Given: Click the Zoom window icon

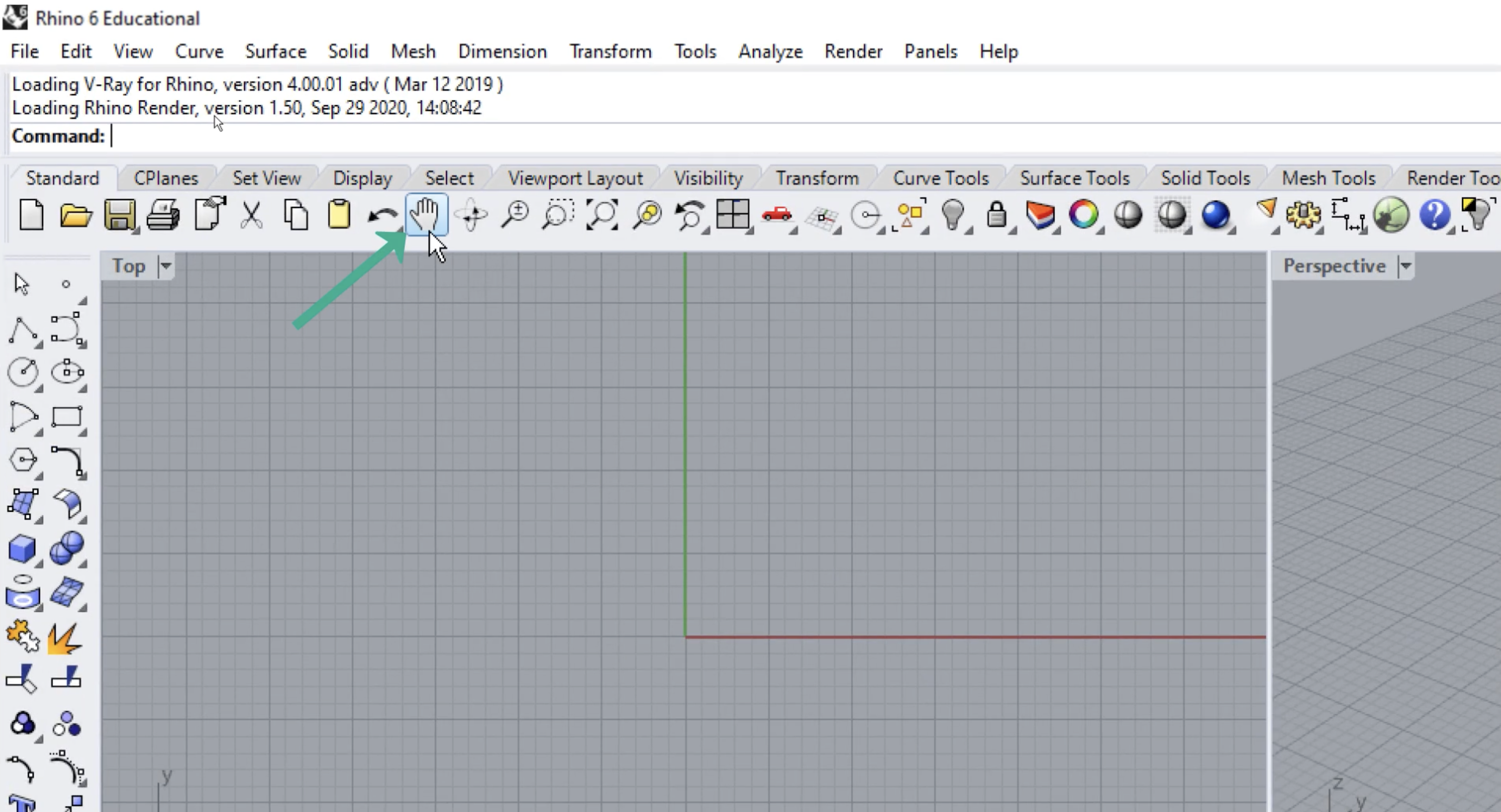Looking at the screenshot, I should coord(558,215).
